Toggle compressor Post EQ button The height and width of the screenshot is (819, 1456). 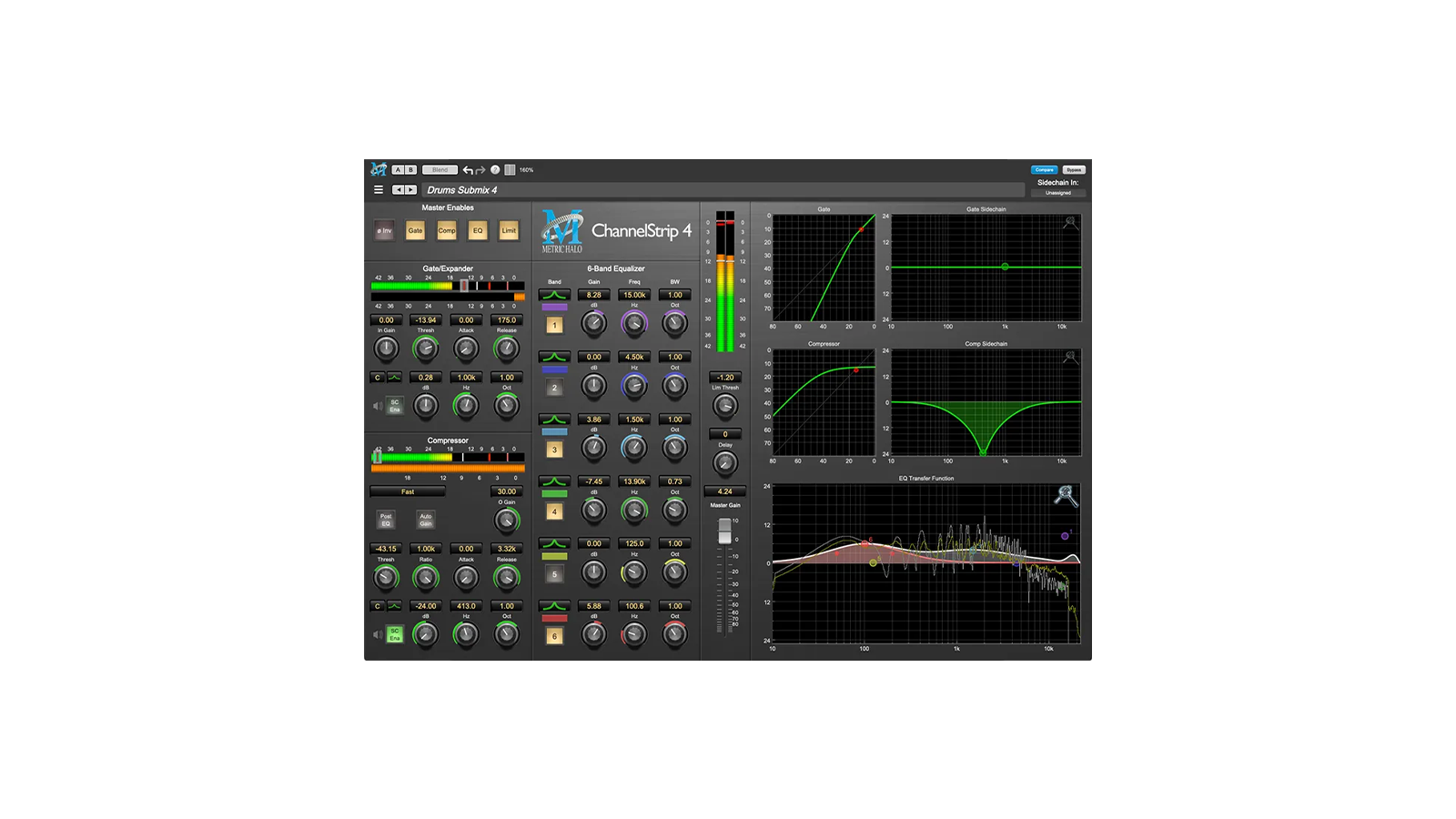386,520
